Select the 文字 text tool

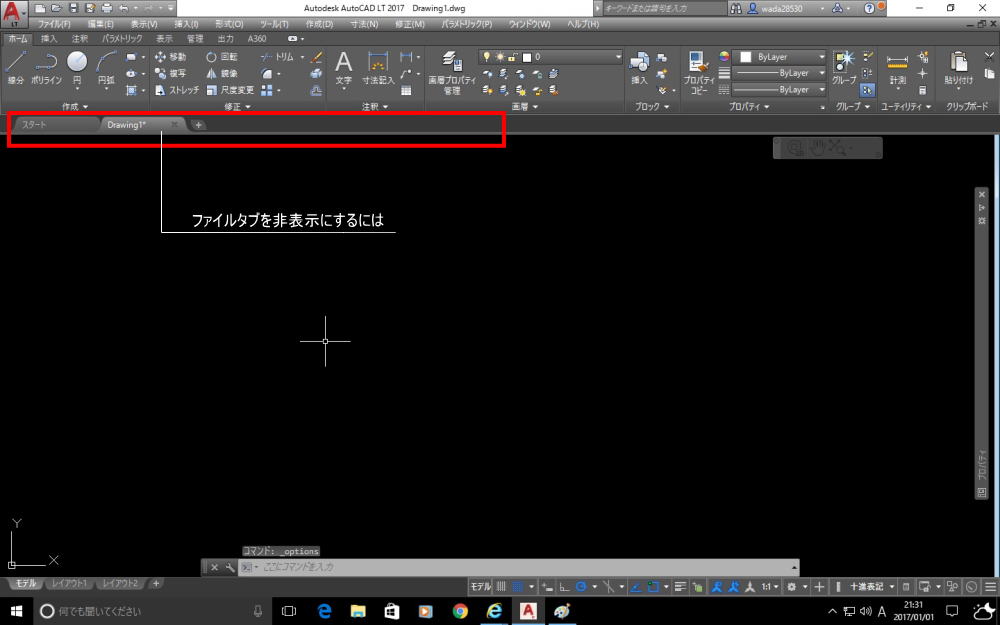344,69
